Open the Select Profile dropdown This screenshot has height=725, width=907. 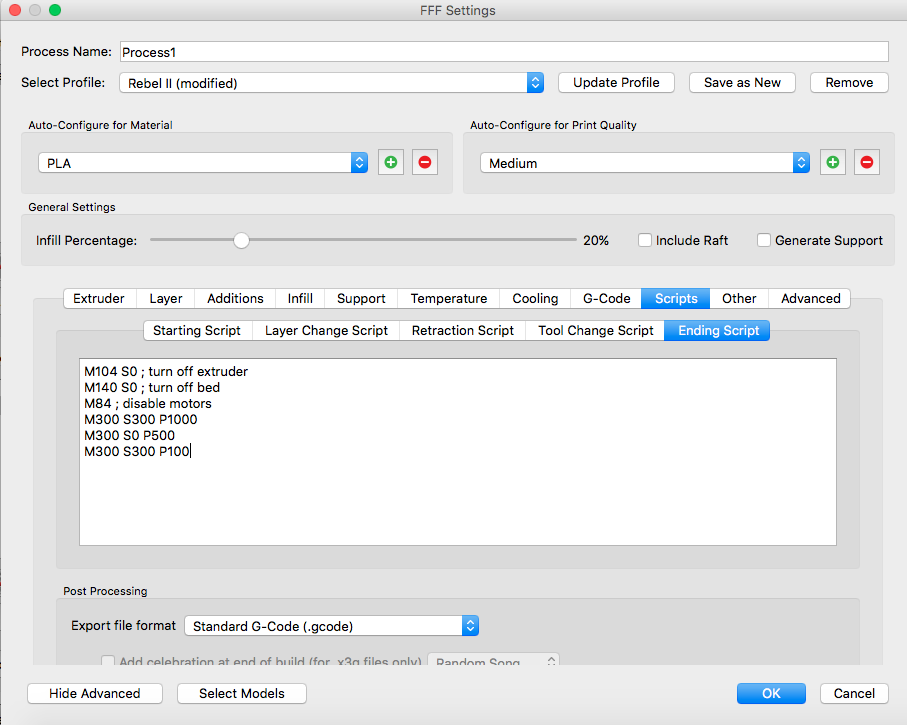pyautogui.click(x=331, y=83)
